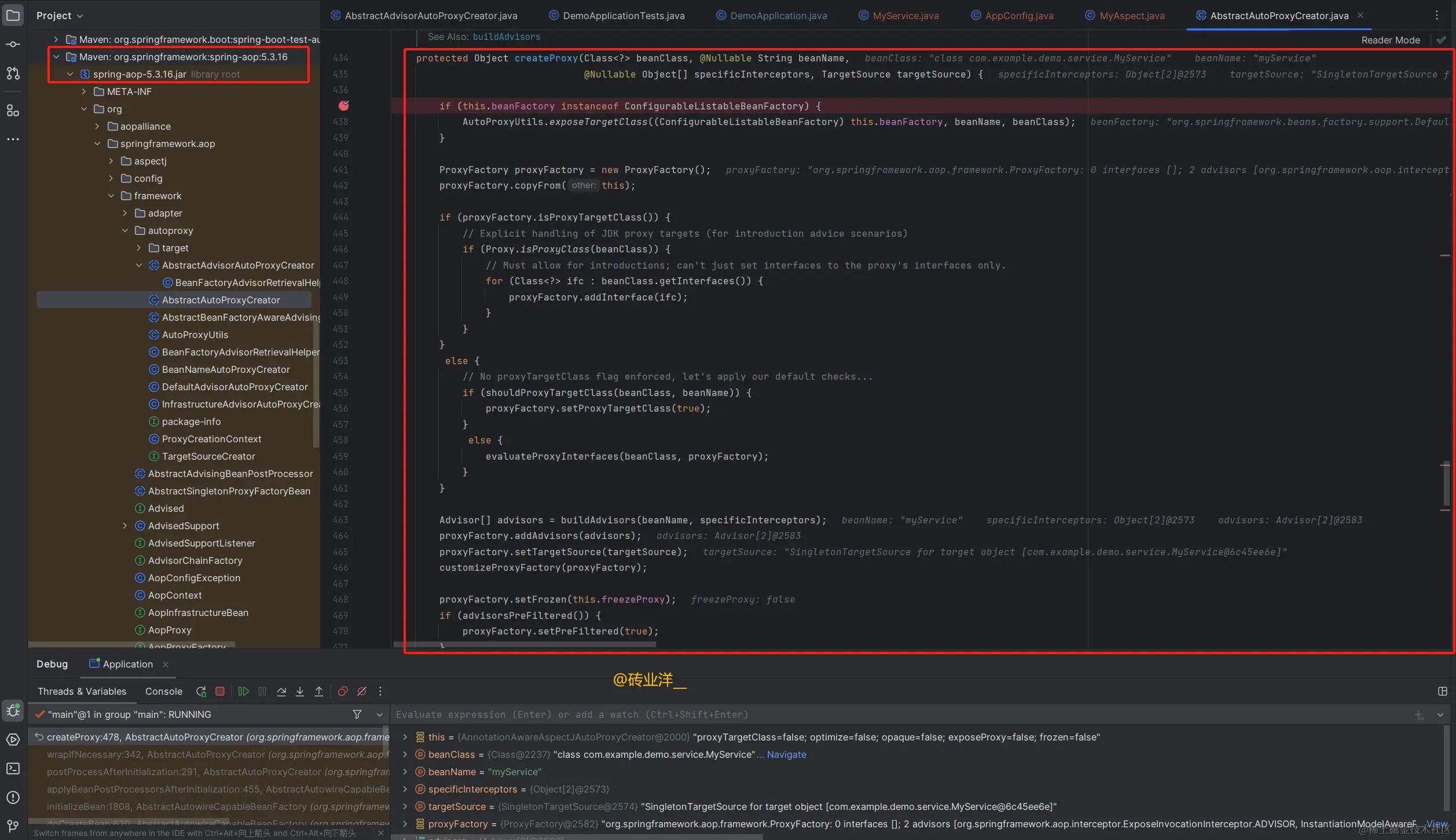Expand the AdvisedSupport class node
This screenshot has width=1456, height=840.
(x=125, y=526)
